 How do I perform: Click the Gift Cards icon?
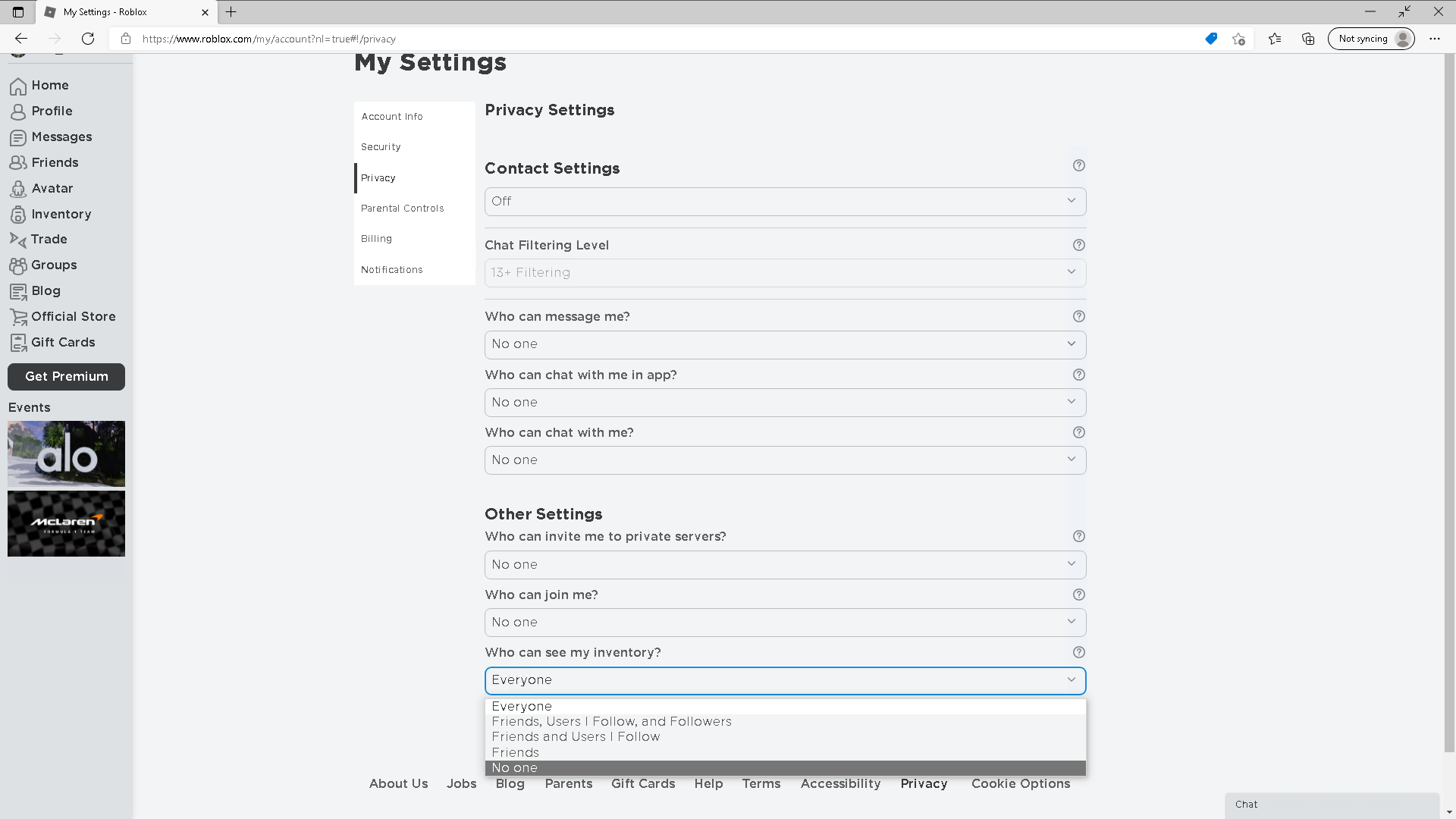[18, 343]
